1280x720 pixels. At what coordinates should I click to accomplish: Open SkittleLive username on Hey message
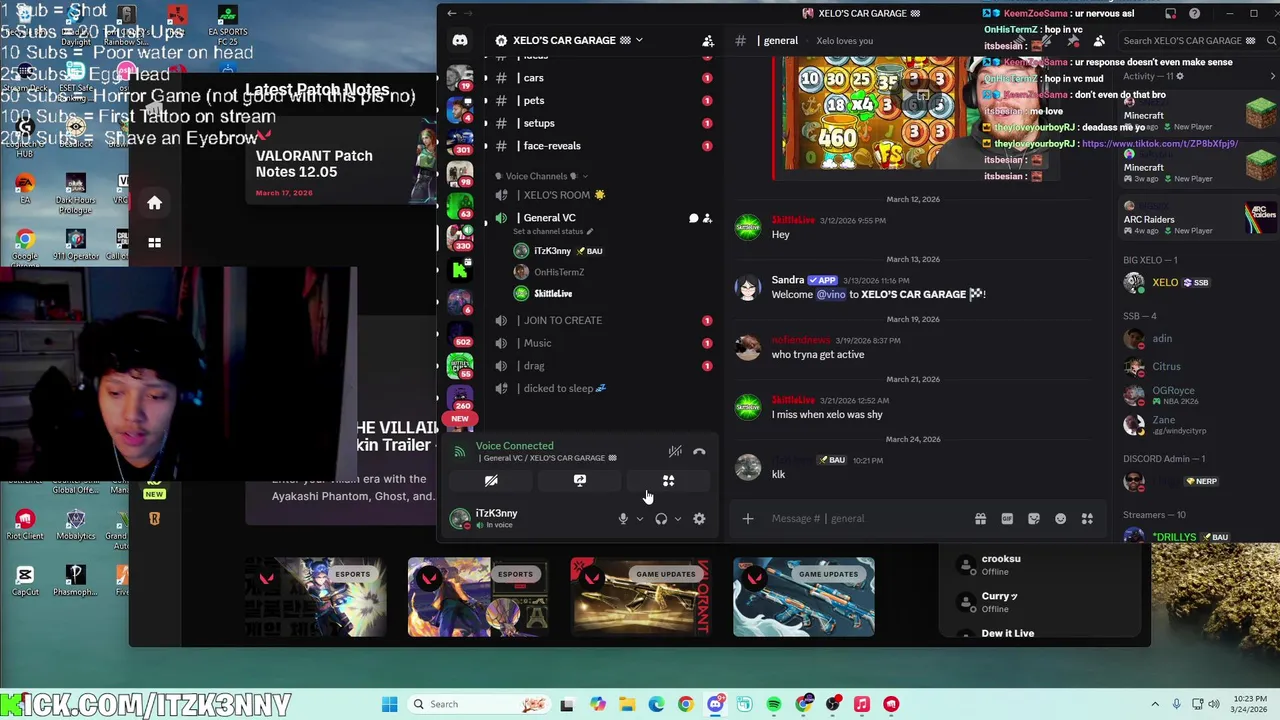click(x=792, y=220)
